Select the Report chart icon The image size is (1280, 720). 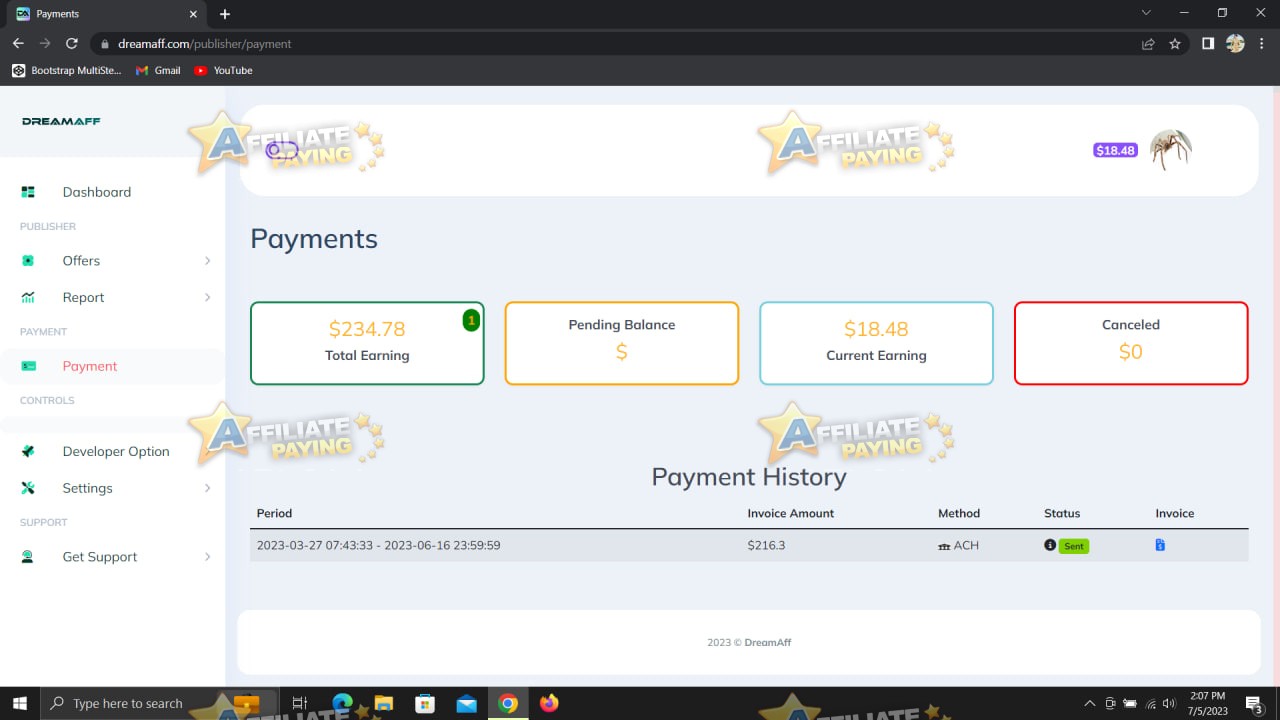[x=30, y=297]
